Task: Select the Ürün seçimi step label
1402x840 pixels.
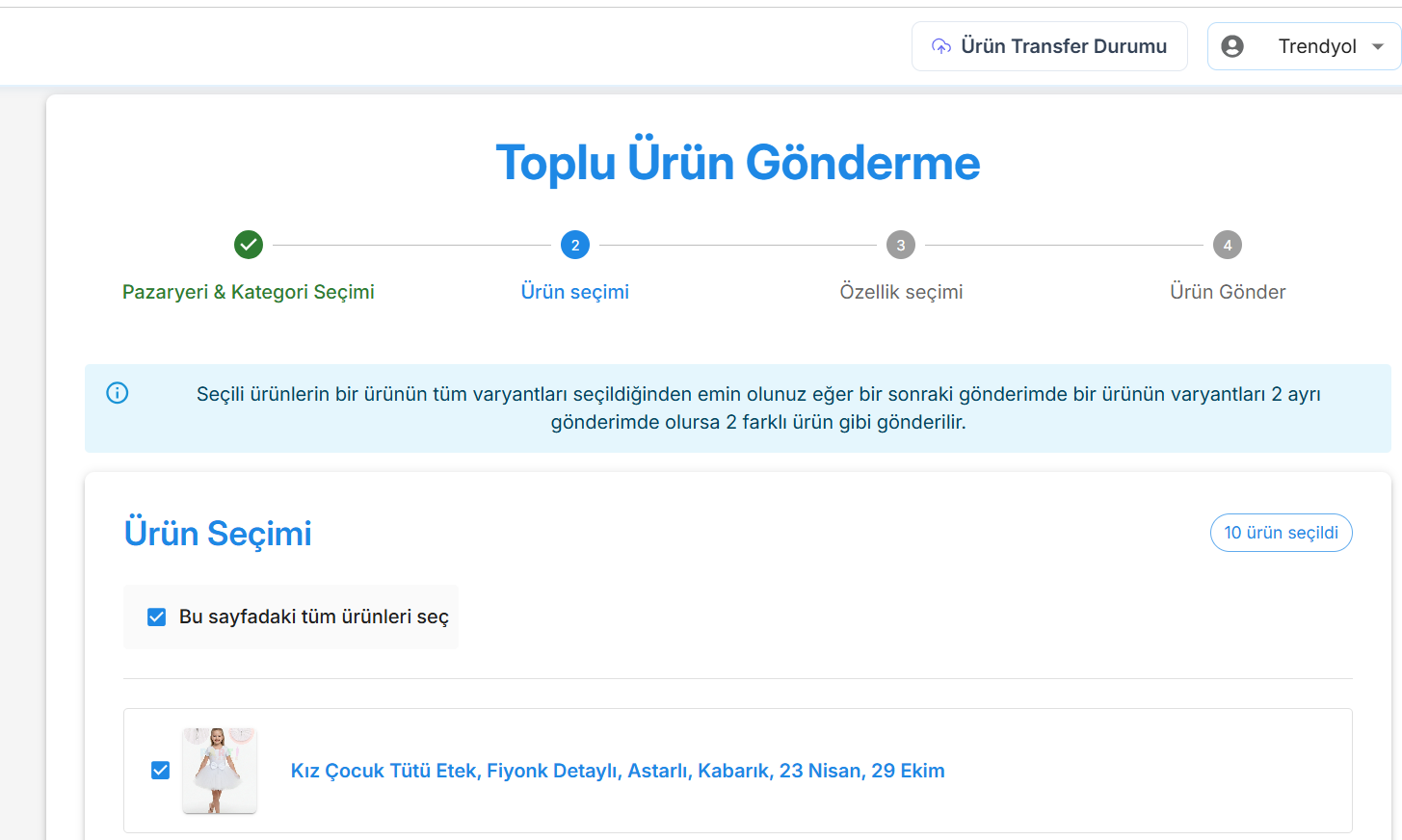Action: [x=575, y=292]
